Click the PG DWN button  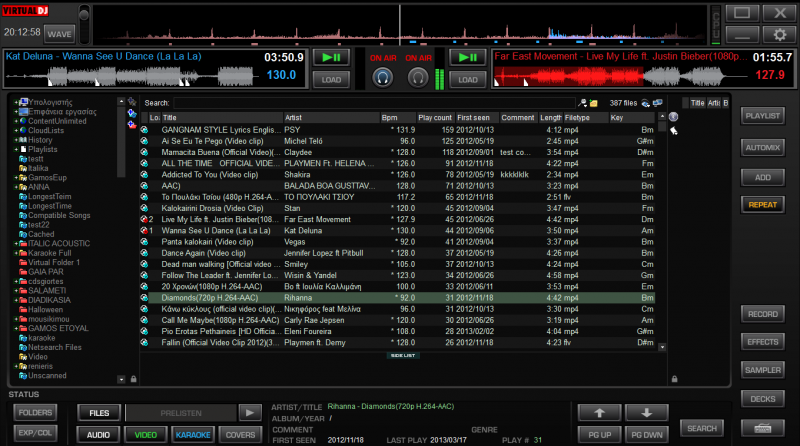click(x=646, y=435)
